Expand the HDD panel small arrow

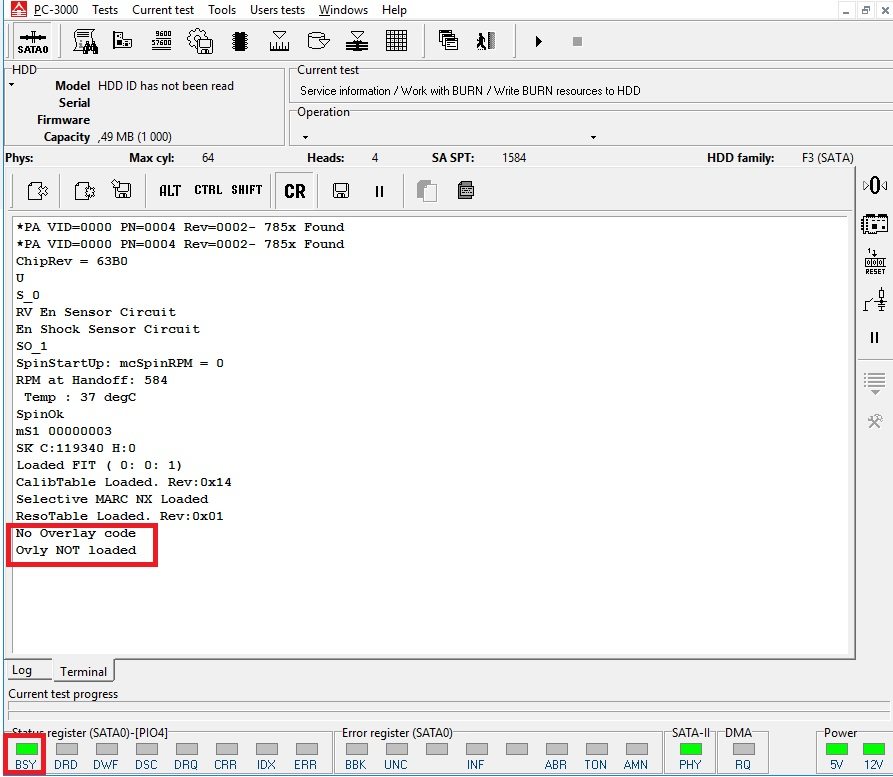click(x=11, y=85)
